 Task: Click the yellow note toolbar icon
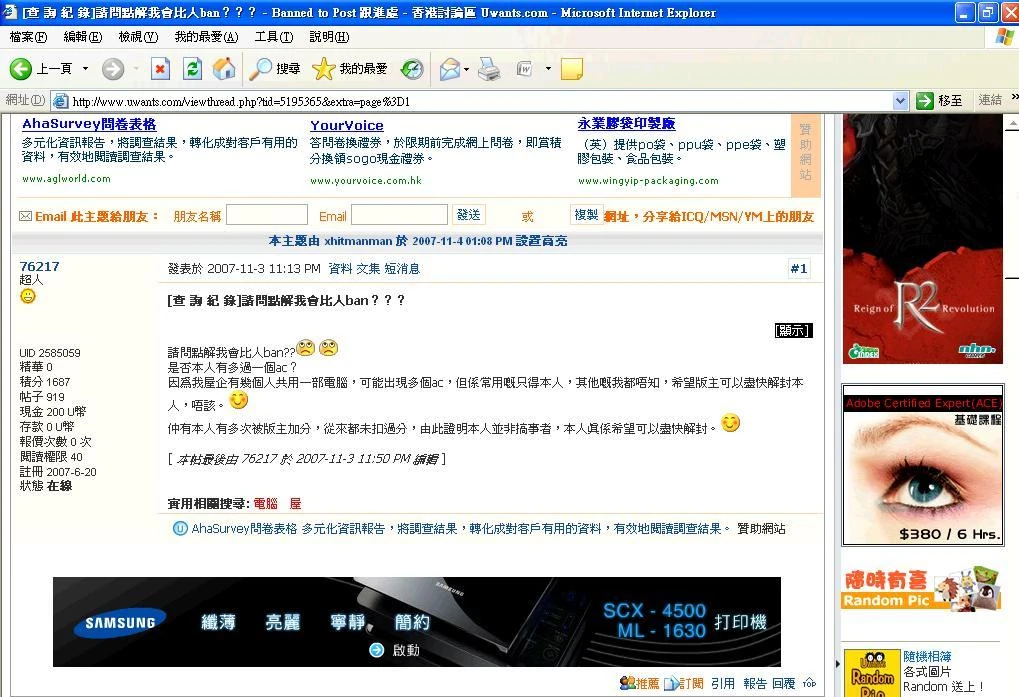[572, 68]
